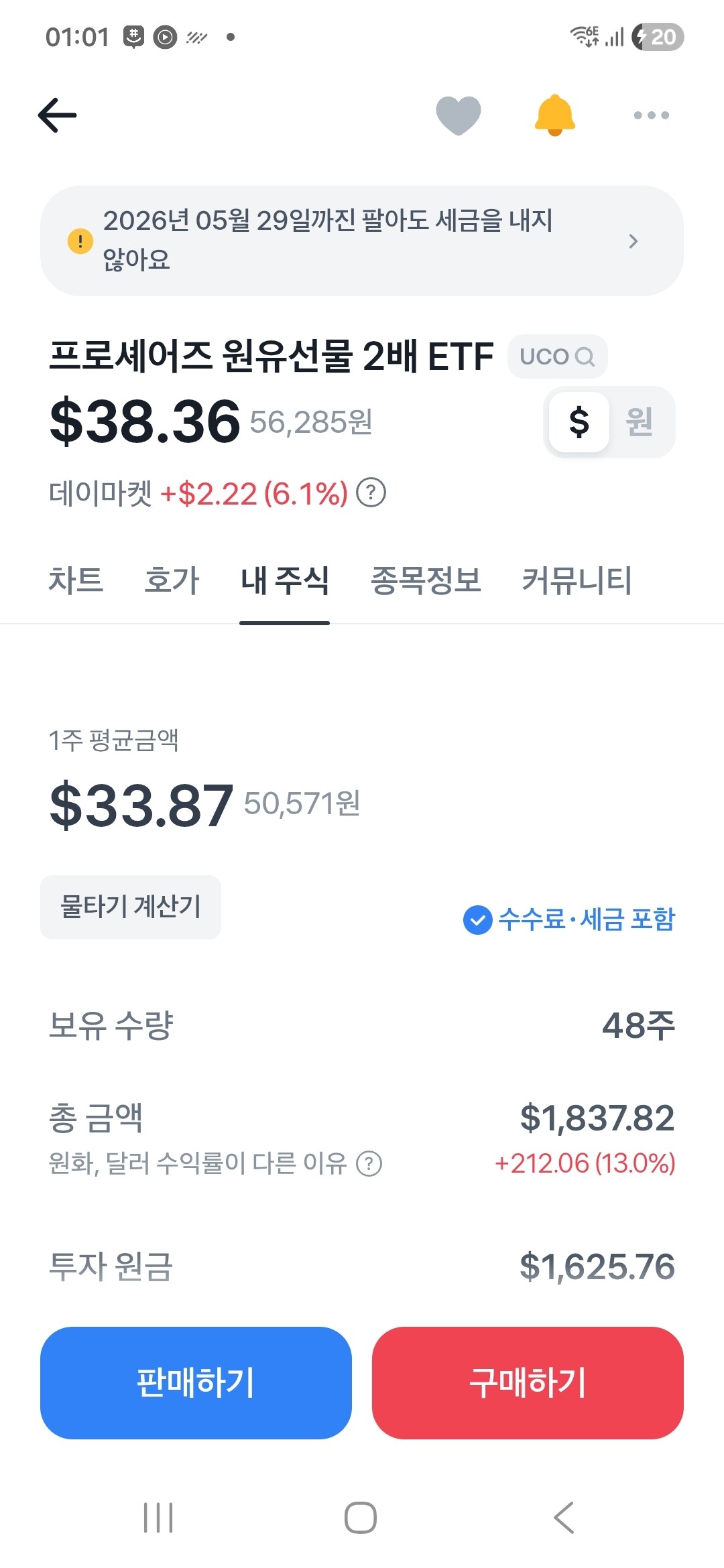Switch currency display to dollar ($)

pyautogui.click(x=579, y=422)
